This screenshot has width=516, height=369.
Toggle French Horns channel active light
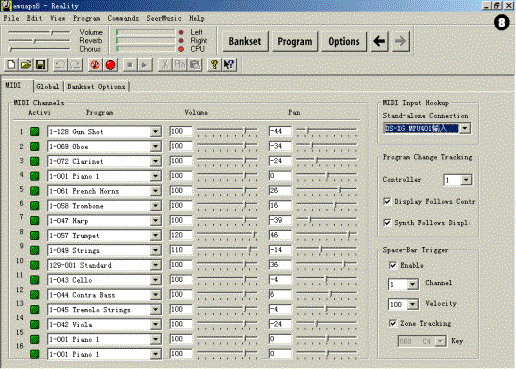35,191
